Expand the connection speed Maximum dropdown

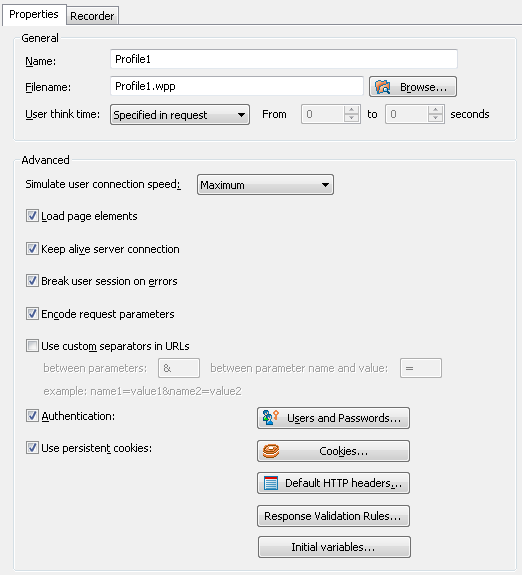click(265, 184)
